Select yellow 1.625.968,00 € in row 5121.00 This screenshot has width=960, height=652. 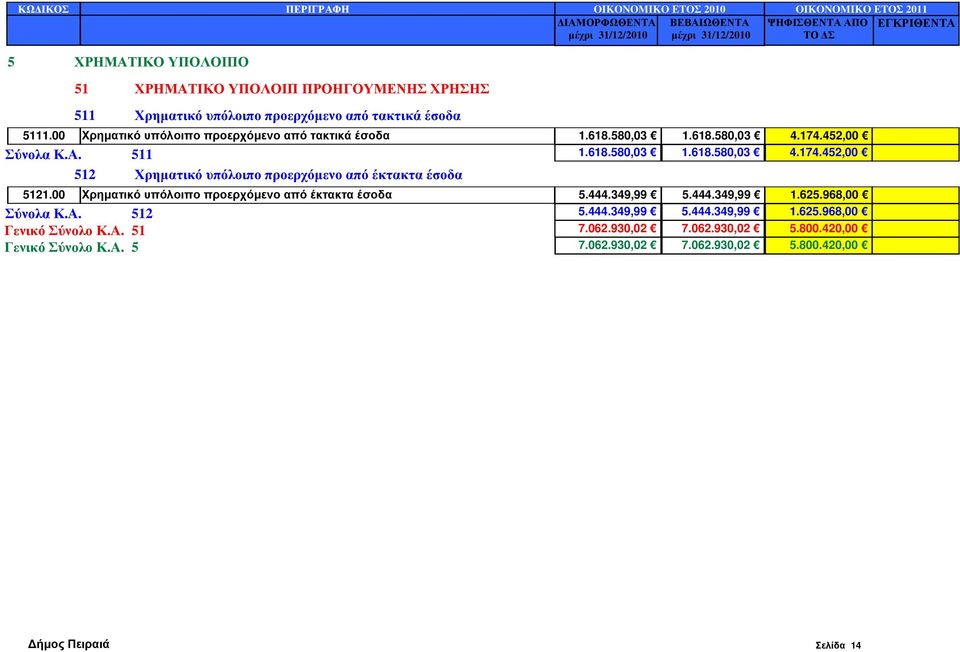pyautogui.click(x=819, y=195)
